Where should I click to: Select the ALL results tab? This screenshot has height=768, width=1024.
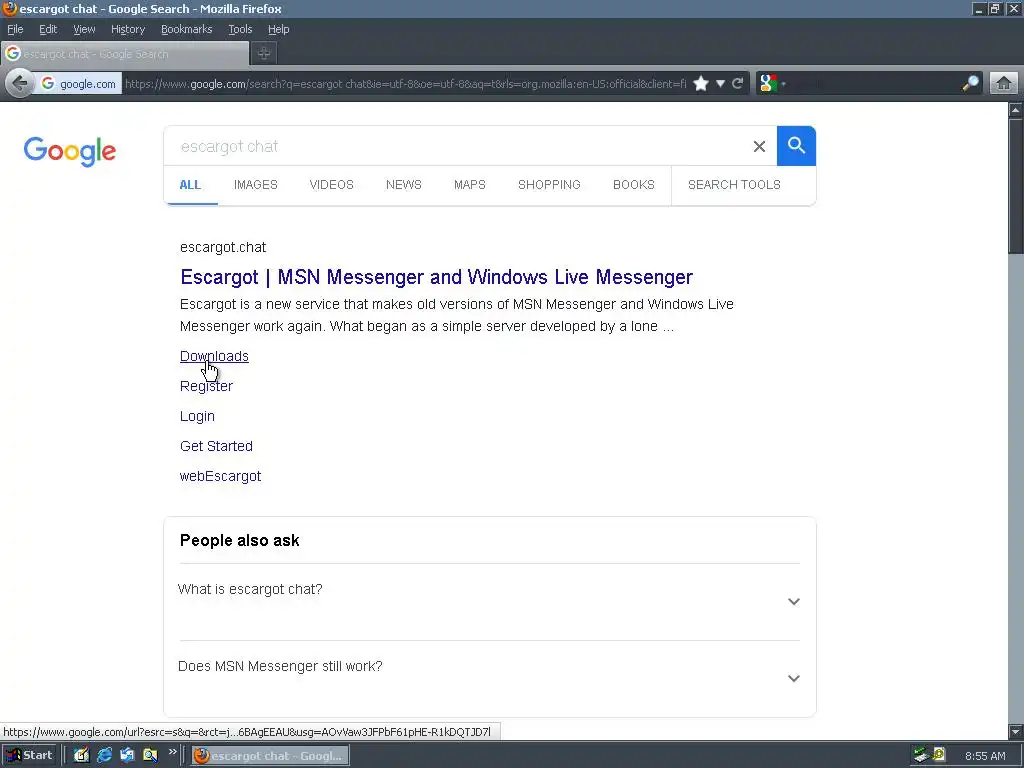click(190, 185)
